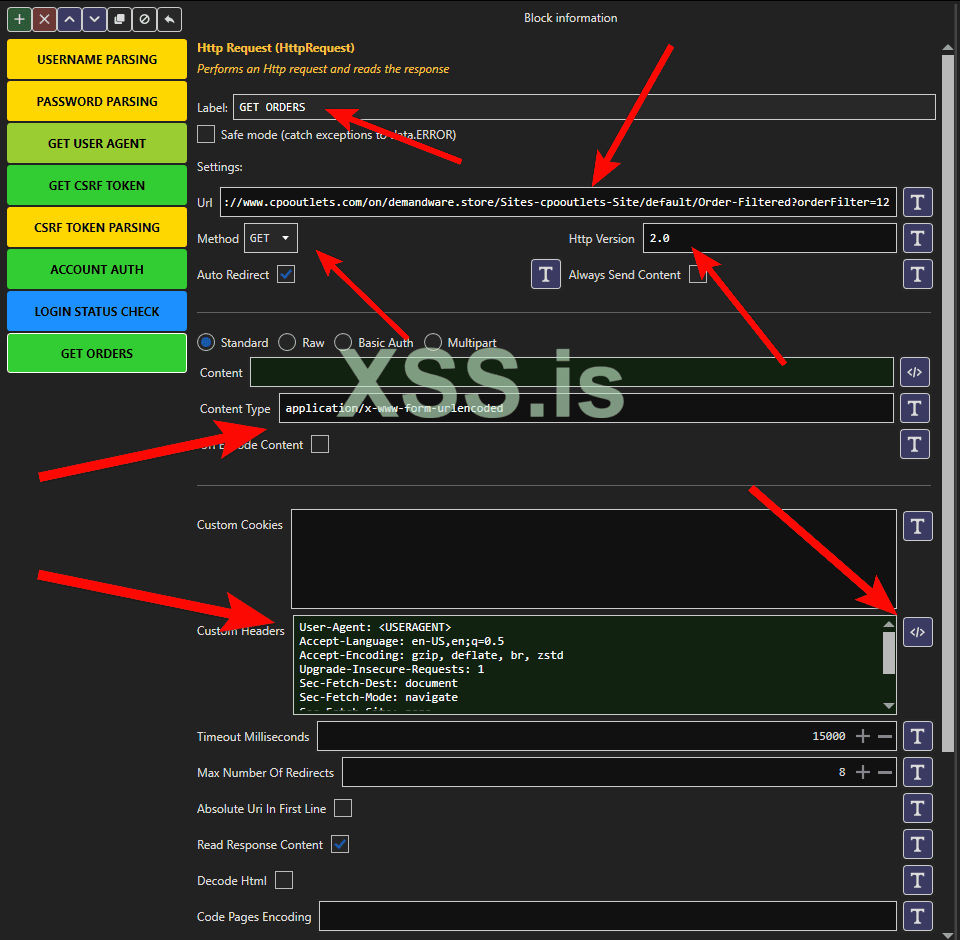The image size is (960, 940).
Task: Select the USERNAME PARSING block
Action: click(97, 59)
